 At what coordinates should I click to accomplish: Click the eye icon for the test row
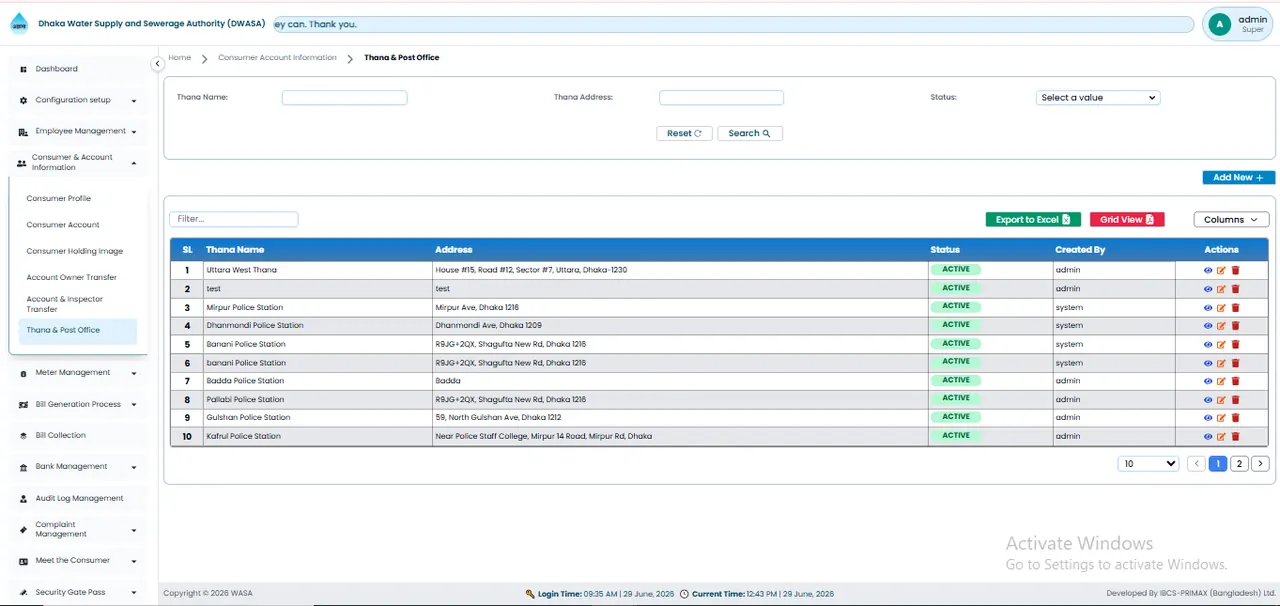click(x=1208, y=289)
